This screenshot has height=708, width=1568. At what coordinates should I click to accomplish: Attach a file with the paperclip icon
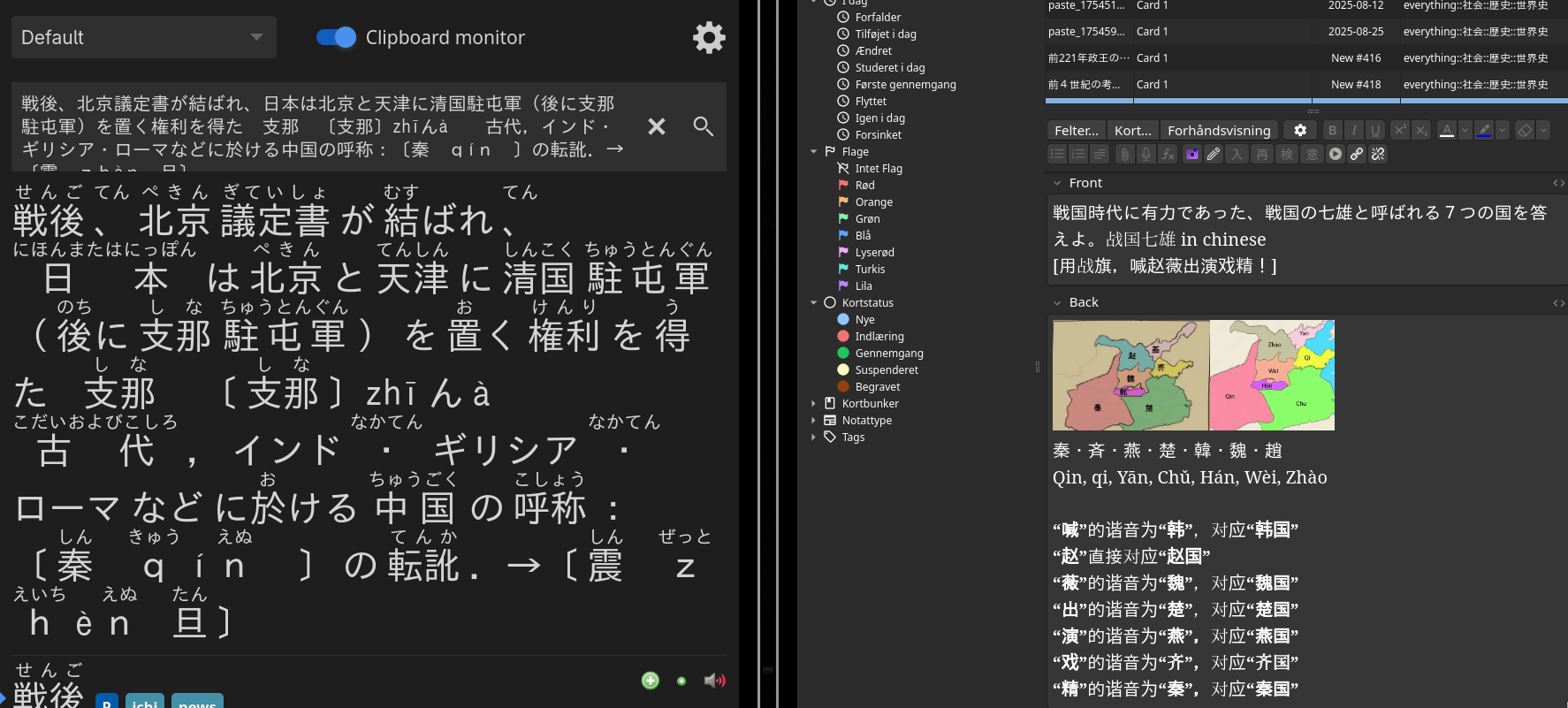coord(1124,154)
